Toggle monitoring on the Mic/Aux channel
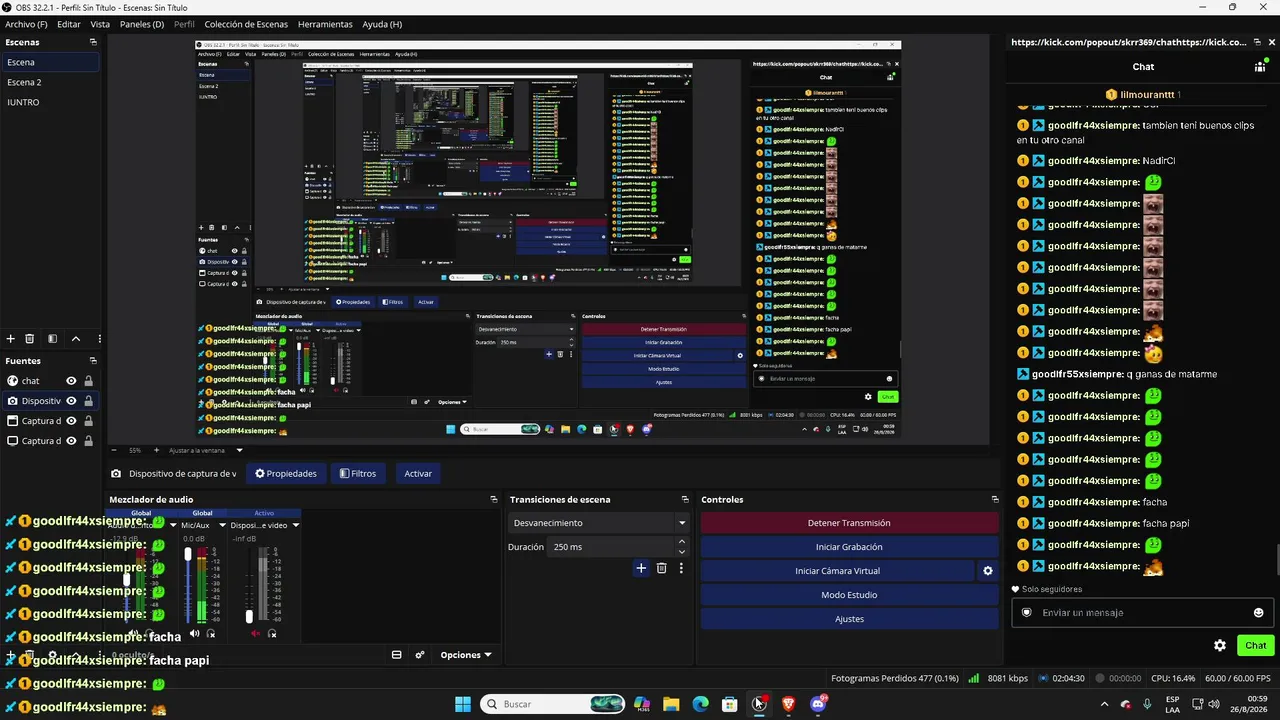The image size is (1280, 720). pyautogui.click(x=211, y=633)
